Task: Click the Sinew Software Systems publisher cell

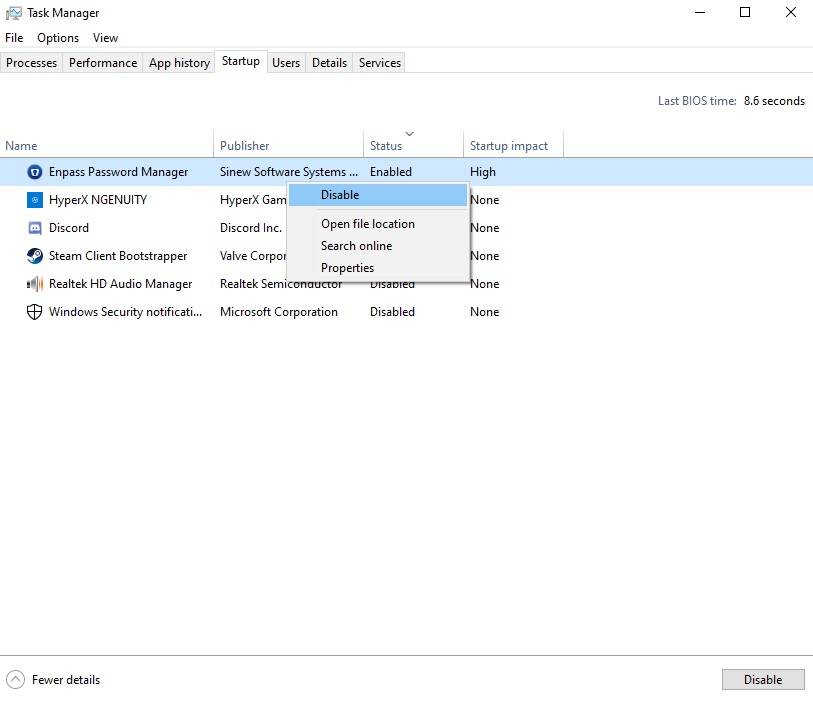Action: 289,172
